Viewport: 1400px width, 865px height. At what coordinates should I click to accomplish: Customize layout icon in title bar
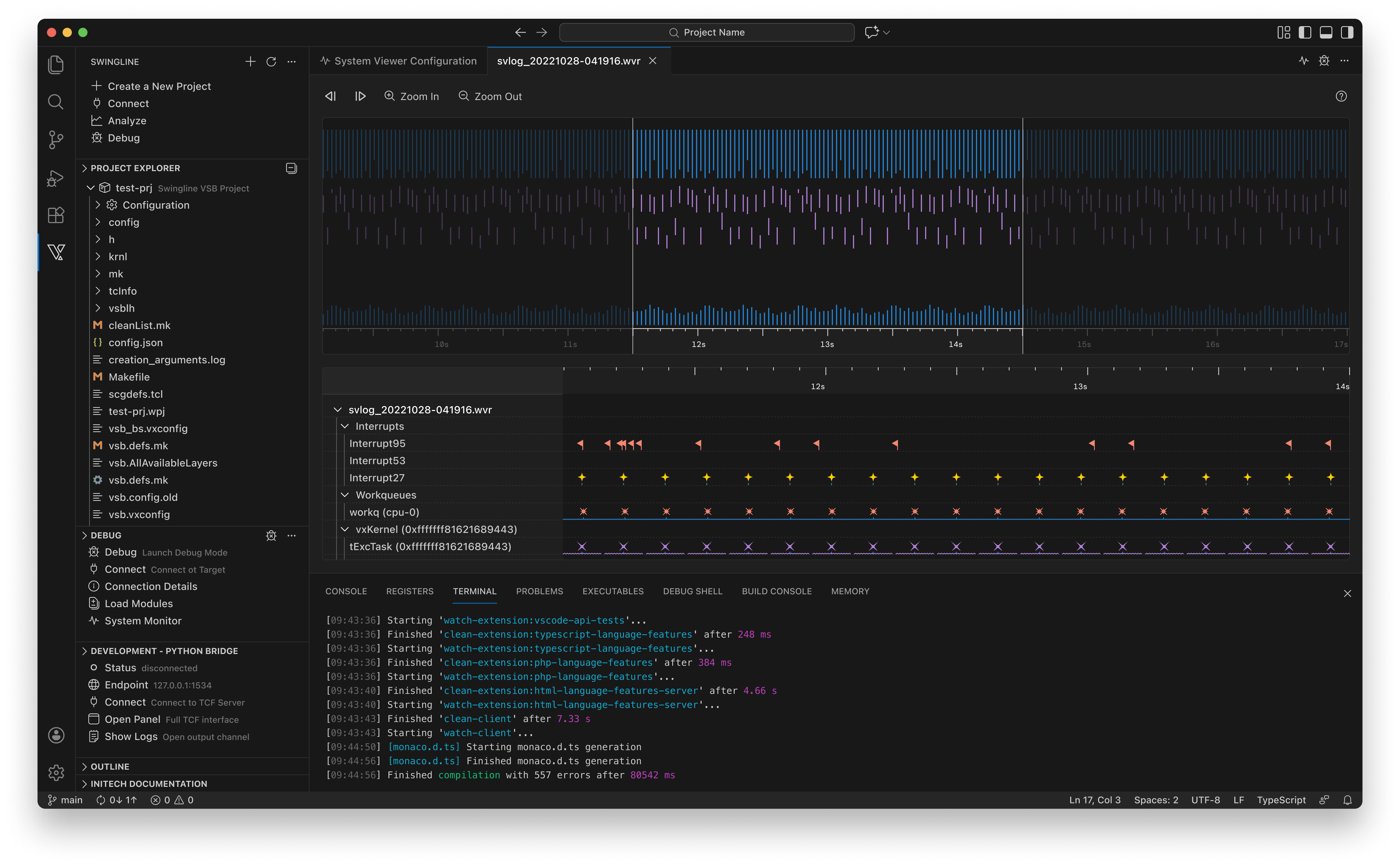[1284, 32]
